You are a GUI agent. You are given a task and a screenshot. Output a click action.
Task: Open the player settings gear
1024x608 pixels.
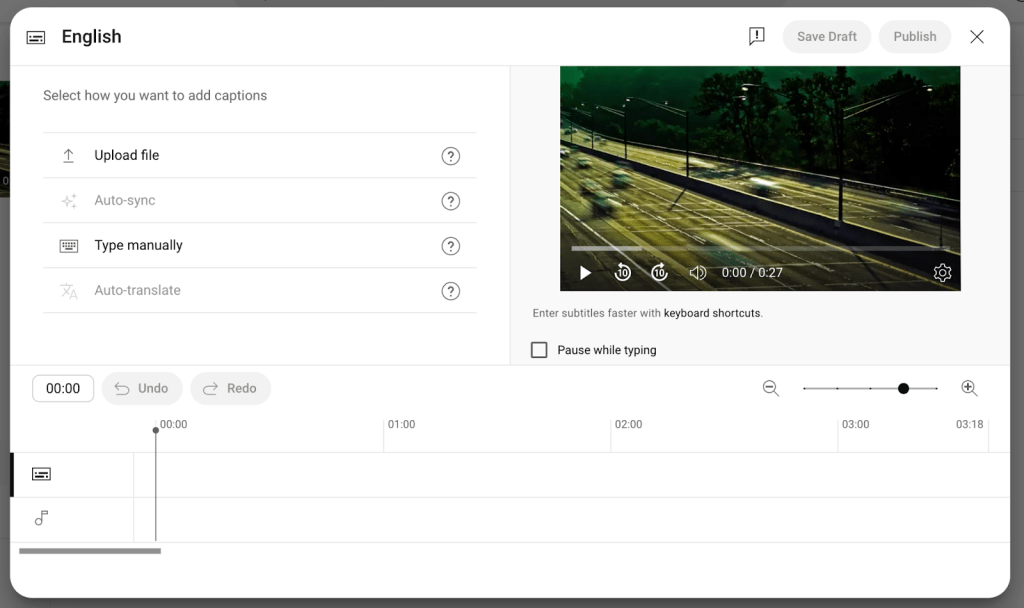941,272
